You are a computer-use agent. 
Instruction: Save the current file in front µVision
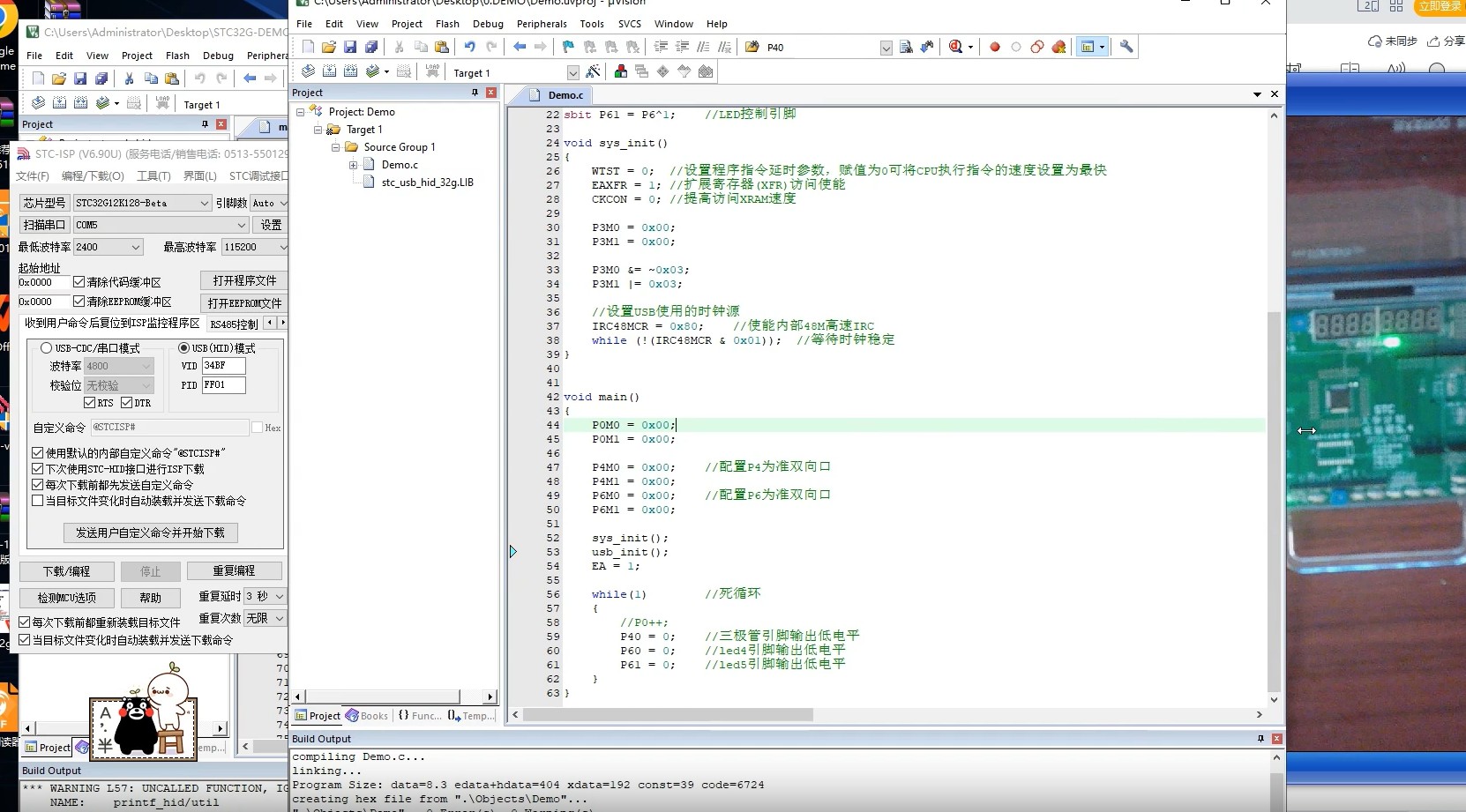350,47
